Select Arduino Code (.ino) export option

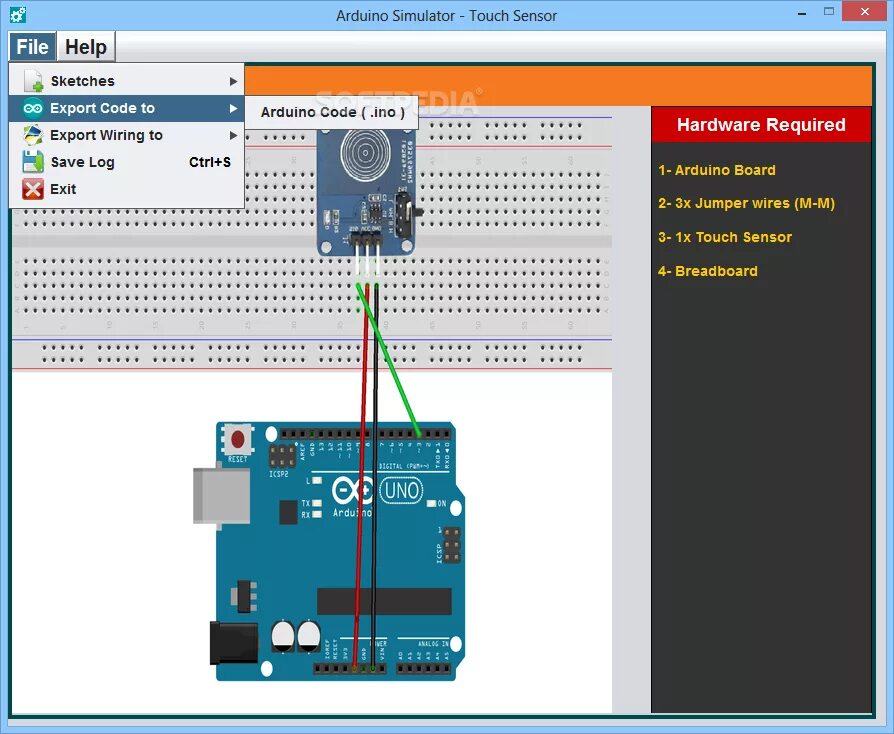[332, 112]
